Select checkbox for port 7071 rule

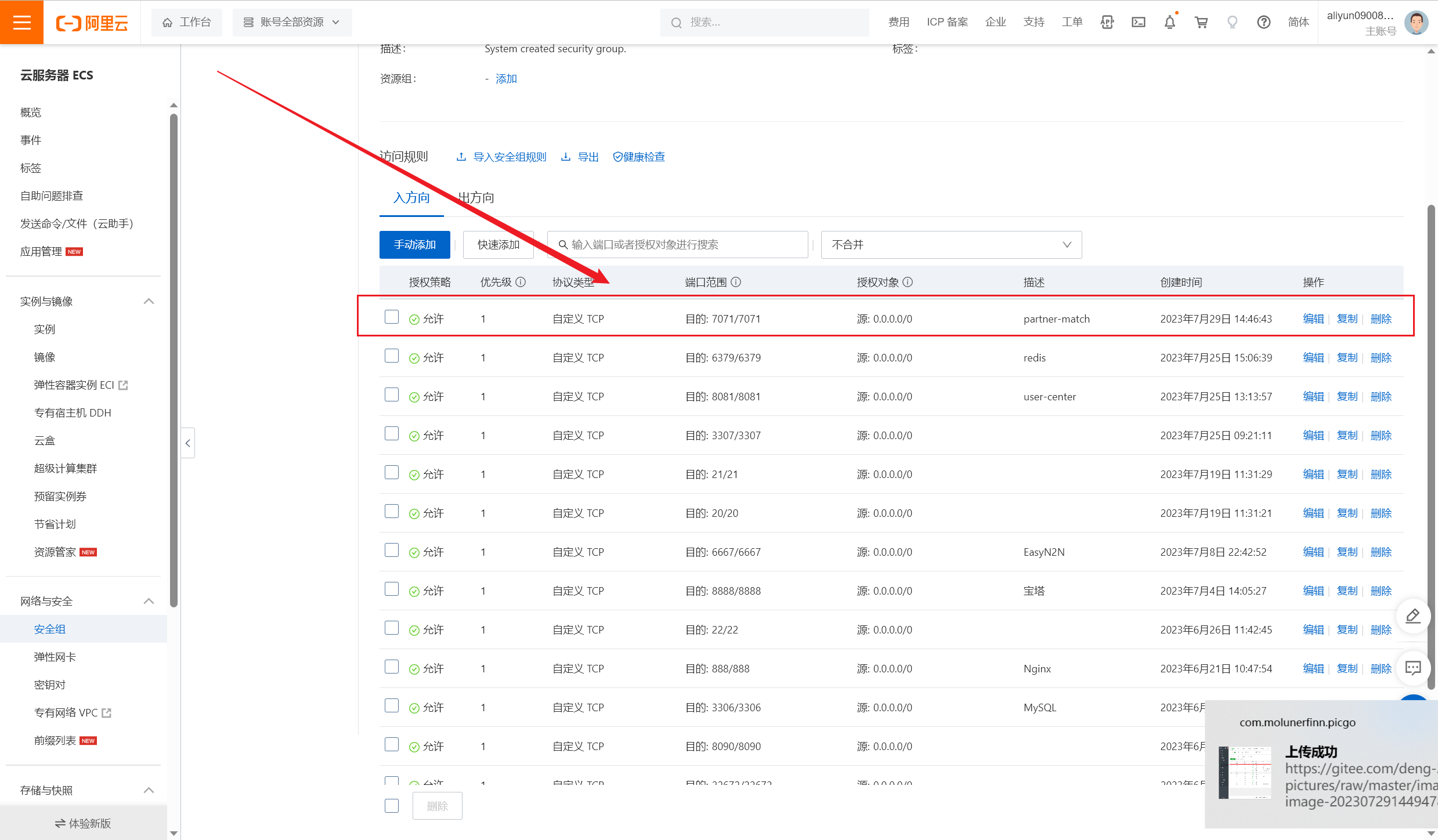pos(392,317)
